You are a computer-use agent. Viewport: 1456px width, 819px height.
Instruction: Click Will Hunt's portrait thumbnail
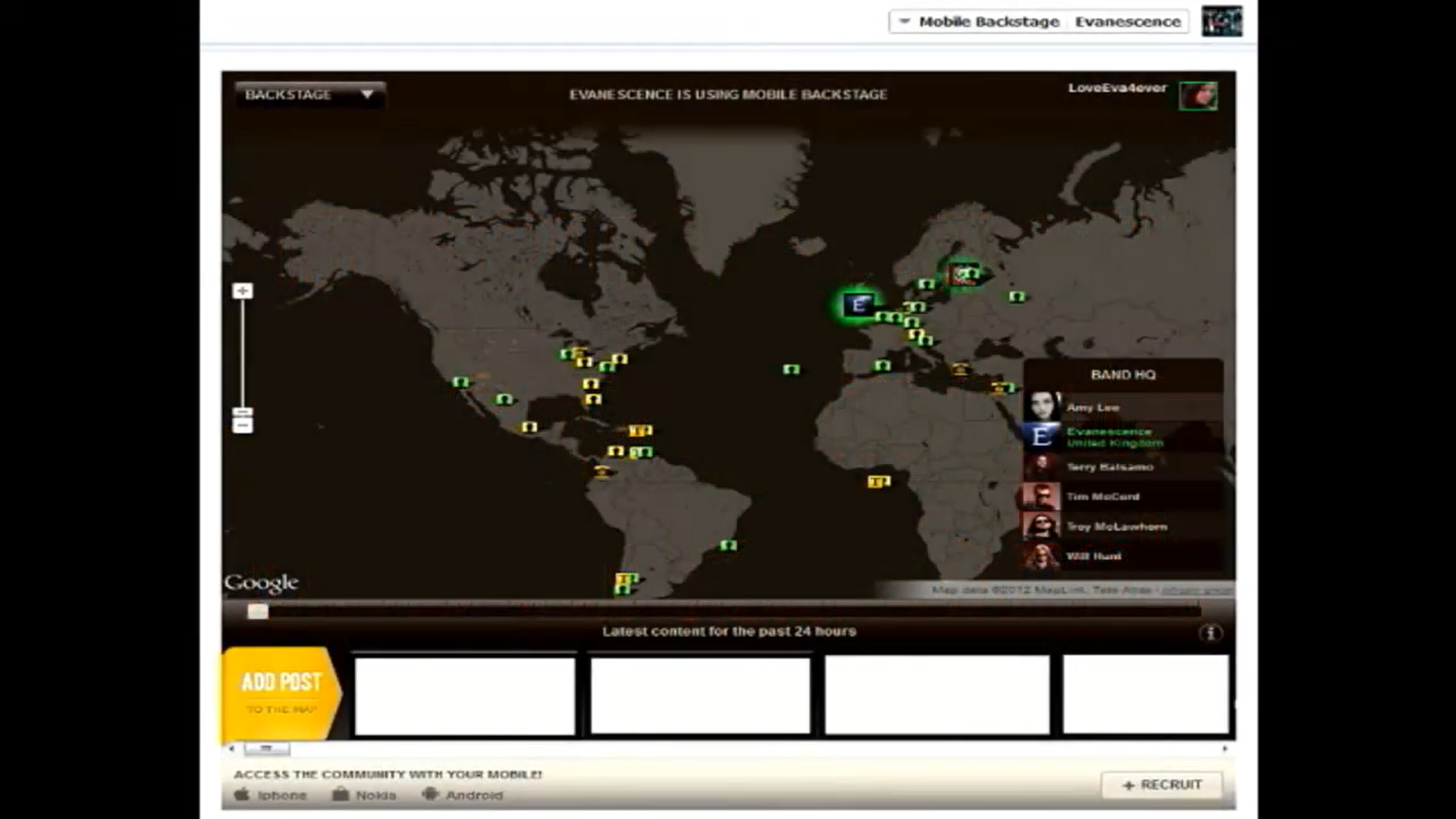1042,556
